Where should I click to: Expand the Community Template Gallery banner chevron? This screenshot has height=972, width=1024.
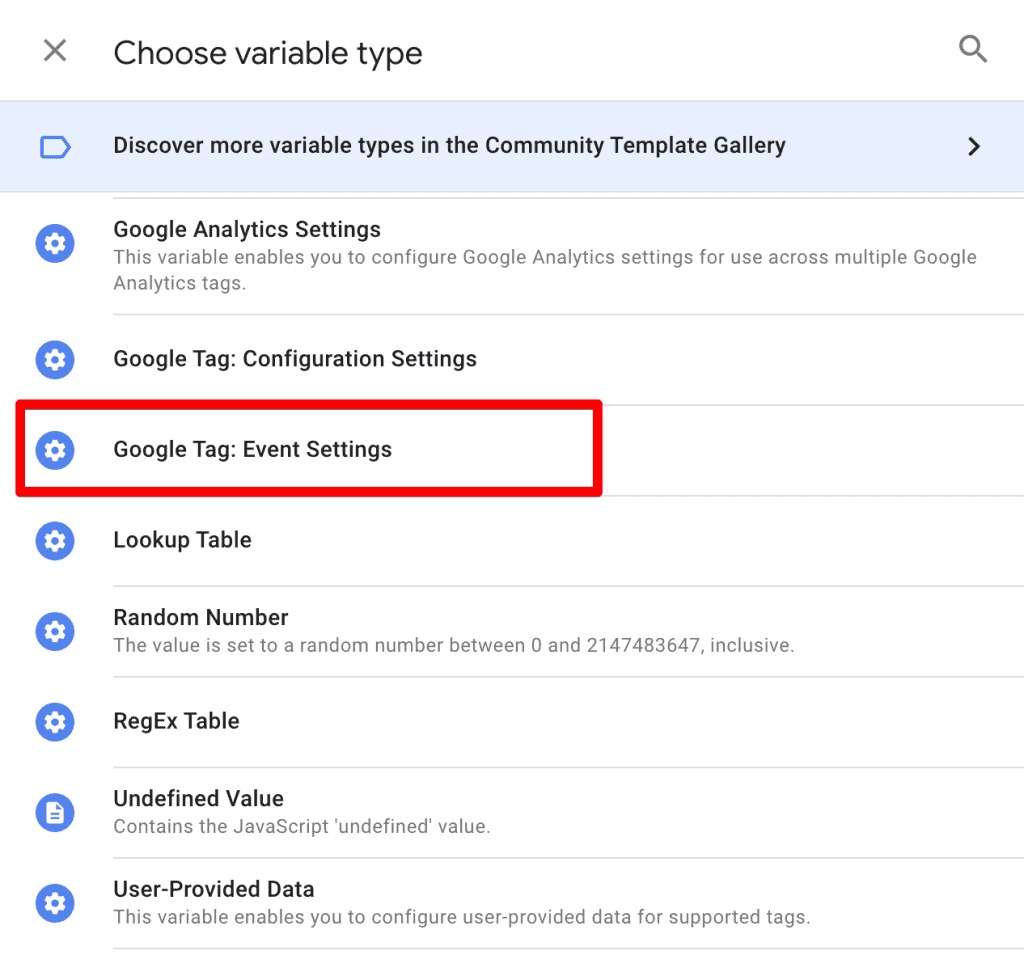974,145
